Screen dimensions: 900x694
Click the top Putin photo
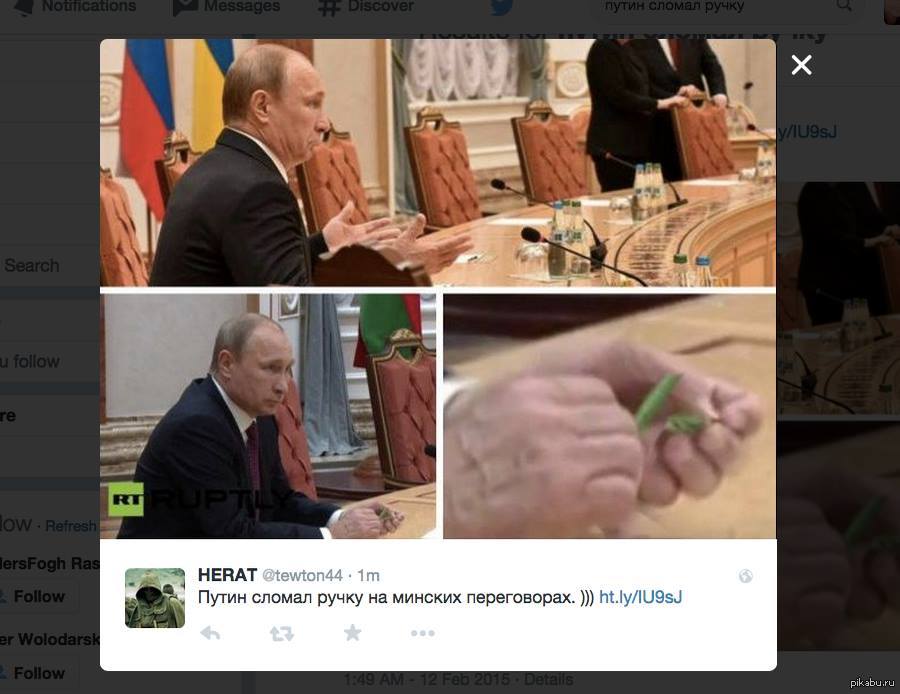point(438,162)
